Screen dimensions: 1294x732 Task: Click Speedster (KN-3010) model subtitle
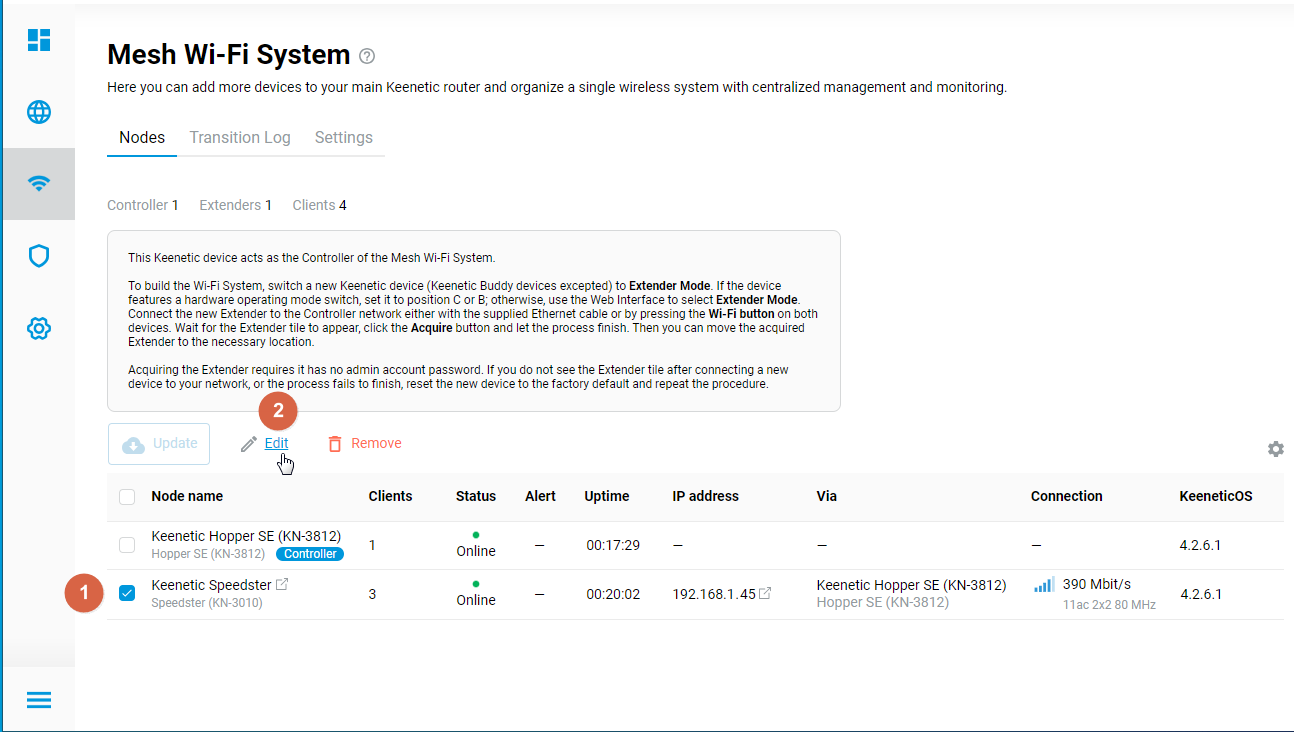point(207,603)
